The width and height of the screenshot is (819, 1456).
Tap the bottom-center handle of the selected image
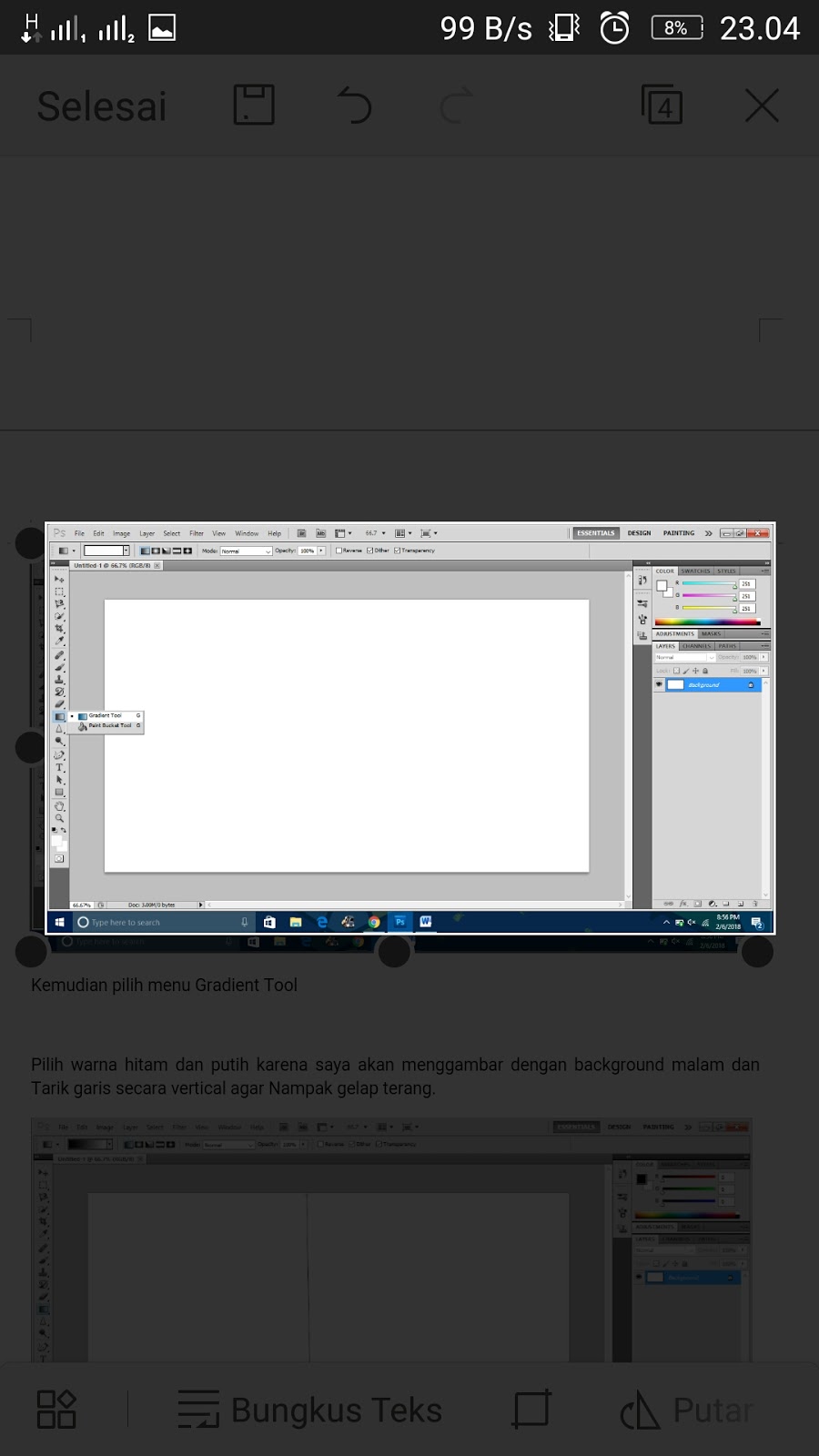(x=393, y=952)
